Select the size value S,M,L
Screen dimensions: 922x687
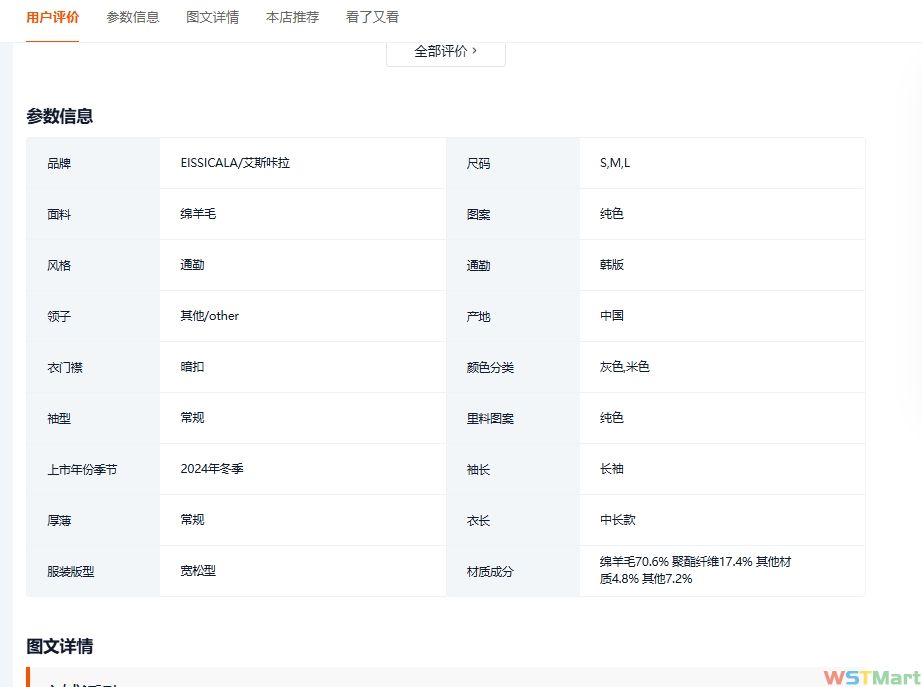615,163
